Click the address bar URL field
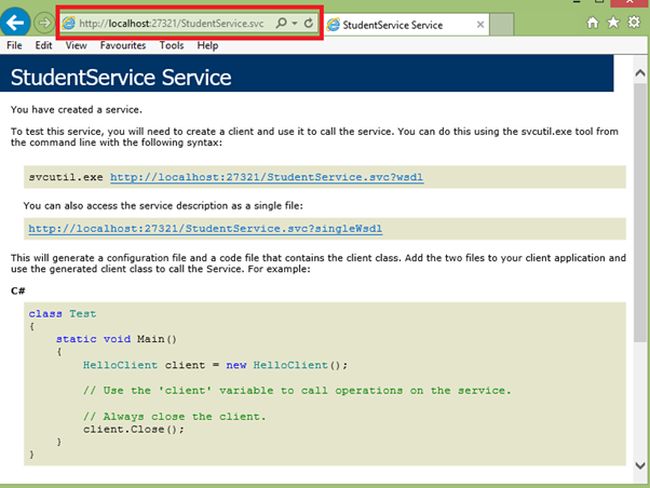The image size is (650, 488). [171, 23]
